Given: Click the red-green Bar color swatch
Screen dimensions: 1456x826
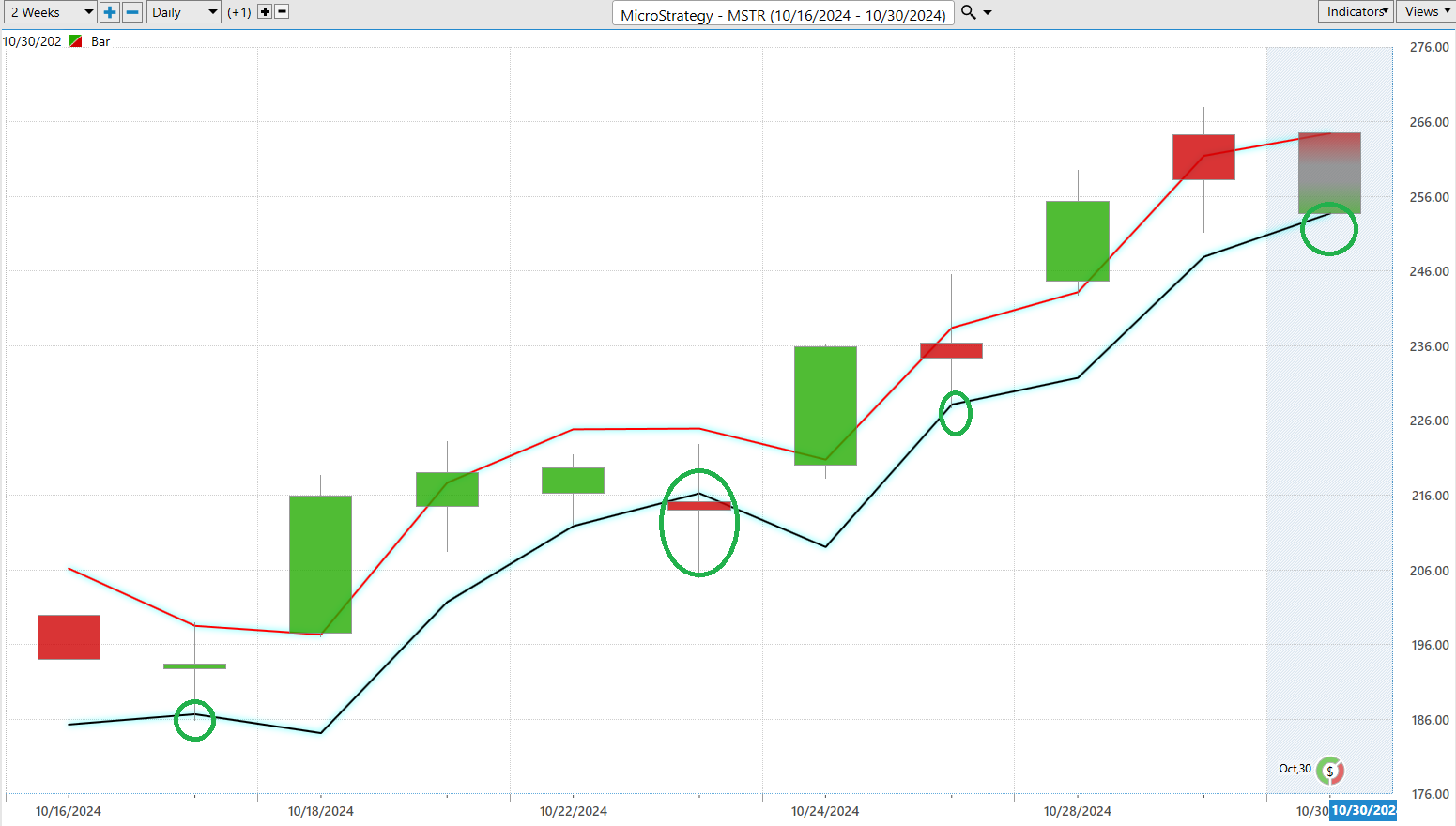Looking at the screenshot, I should 76,41.
